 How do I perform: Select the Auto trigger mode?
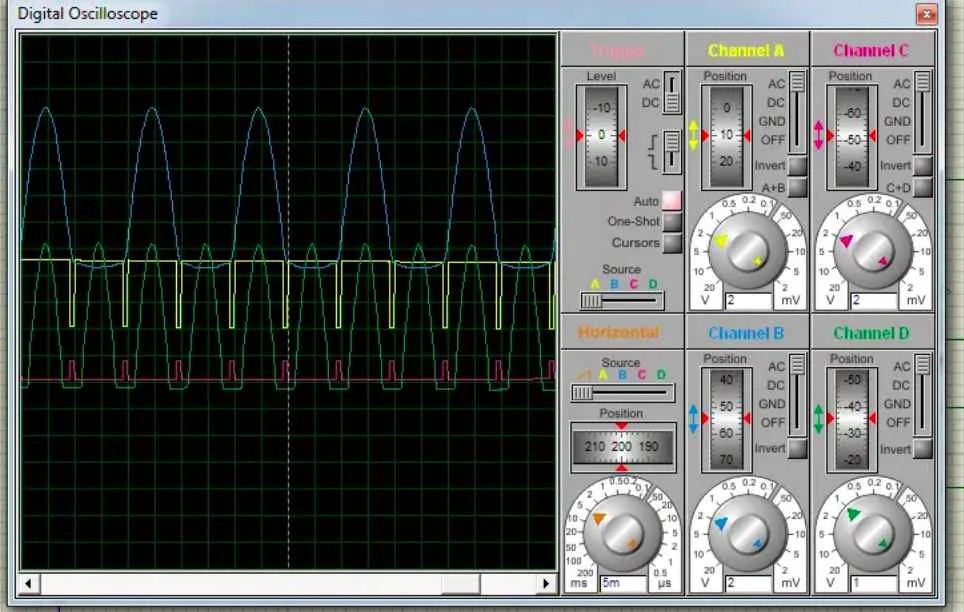(672, 200)
